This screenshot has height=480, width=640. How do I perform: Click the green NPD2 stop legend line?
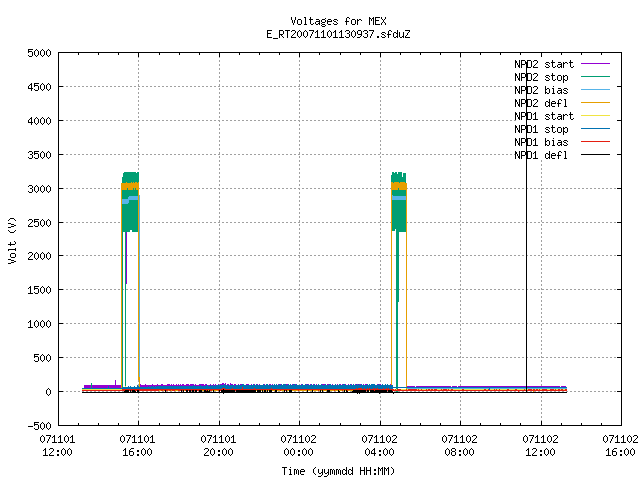(x=596, y=77)
